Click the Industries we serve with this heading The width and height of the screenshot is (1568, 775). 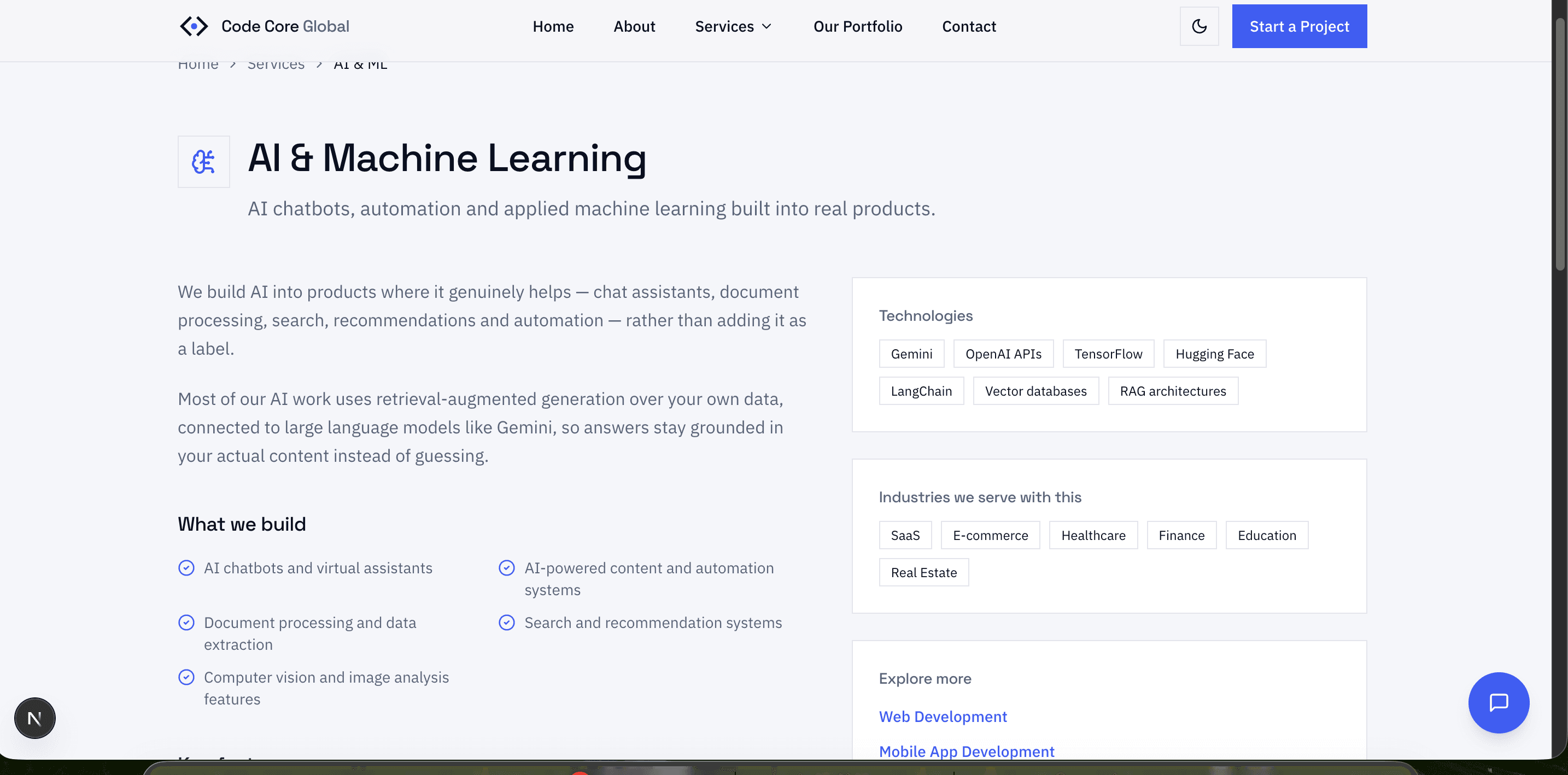pyautogui.click(x=979, y=497)
